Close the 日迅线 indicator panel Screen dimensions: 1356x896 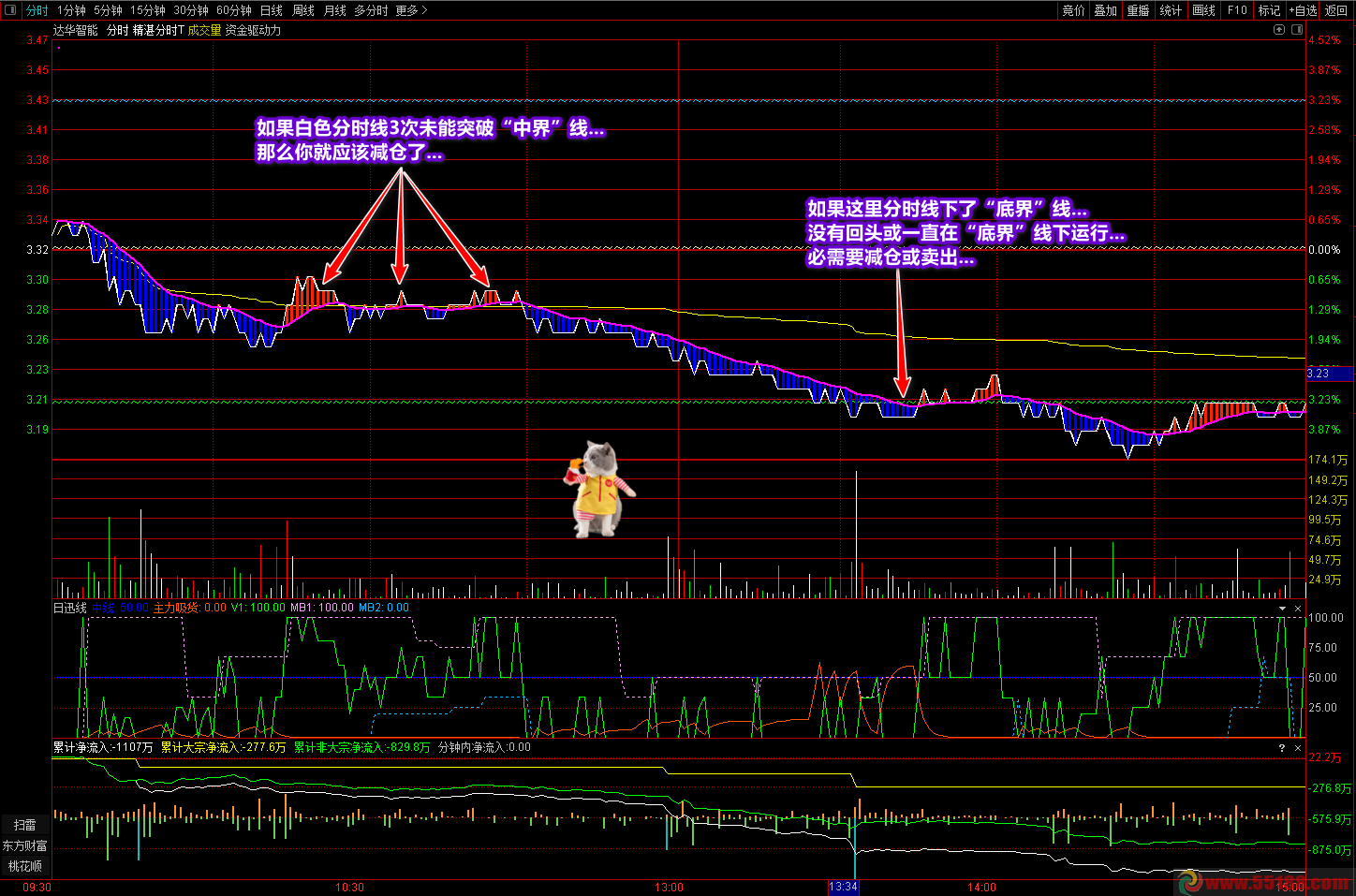click(x=1298, y=609)
